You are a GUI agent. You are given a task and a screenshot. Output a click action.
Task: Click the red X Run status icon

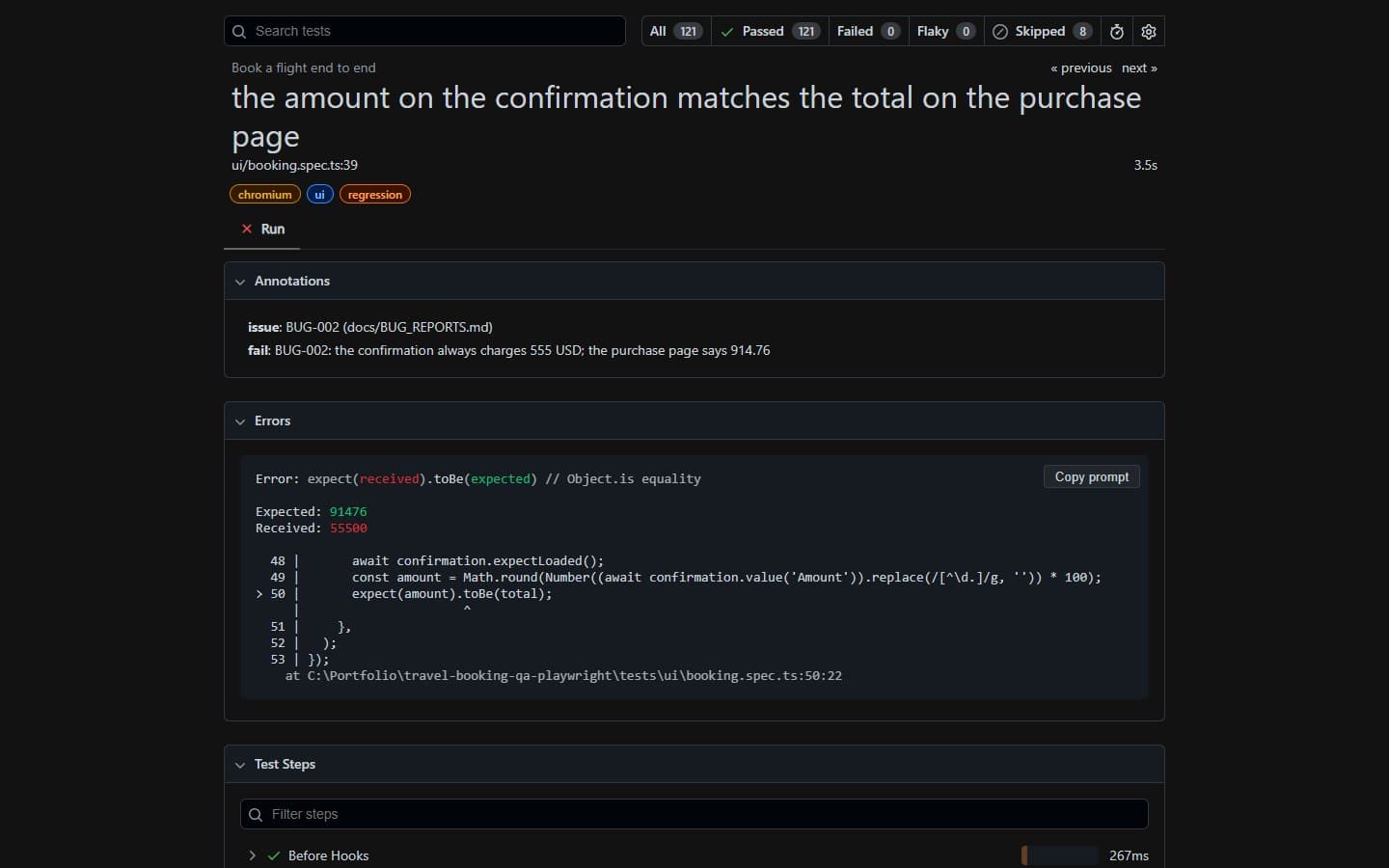(x=247, y=230)
